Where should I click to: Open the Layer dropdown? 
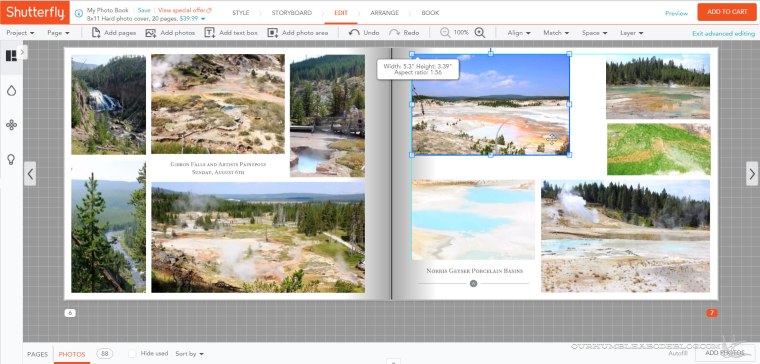click(632, 33)
